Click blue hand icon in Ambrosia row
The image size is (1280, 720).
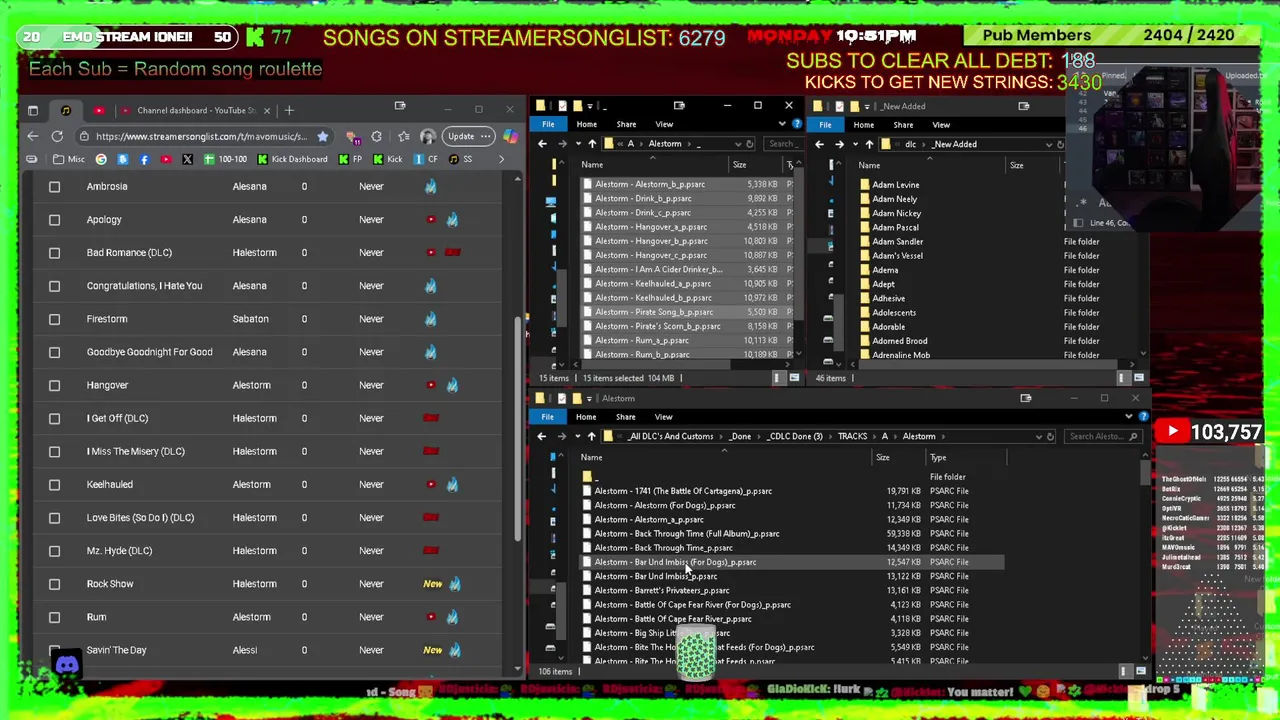click(430, 186)
